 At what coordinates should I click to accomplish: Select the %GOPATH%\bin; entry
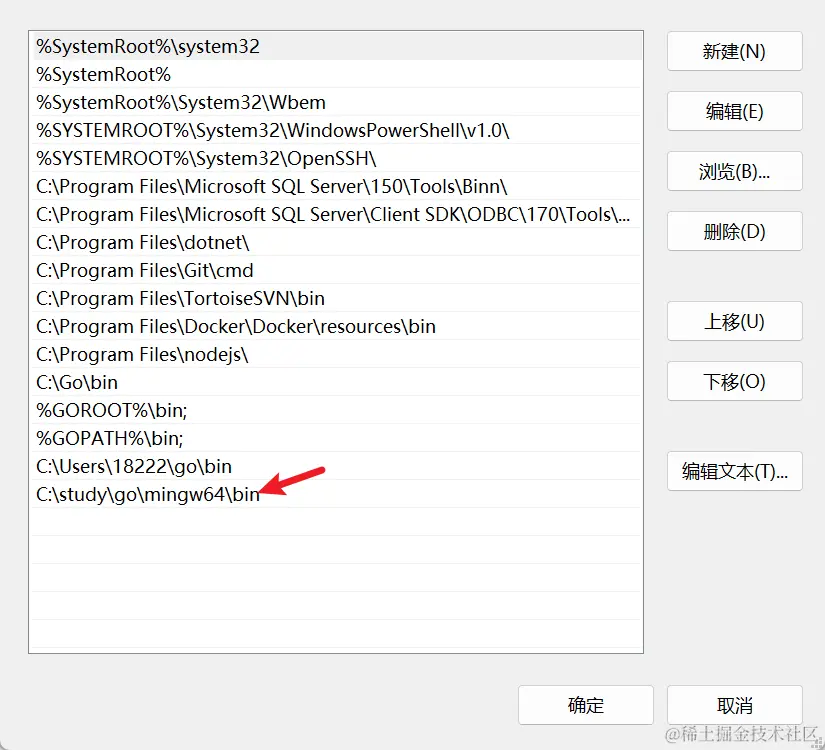[x=337, y=438]
